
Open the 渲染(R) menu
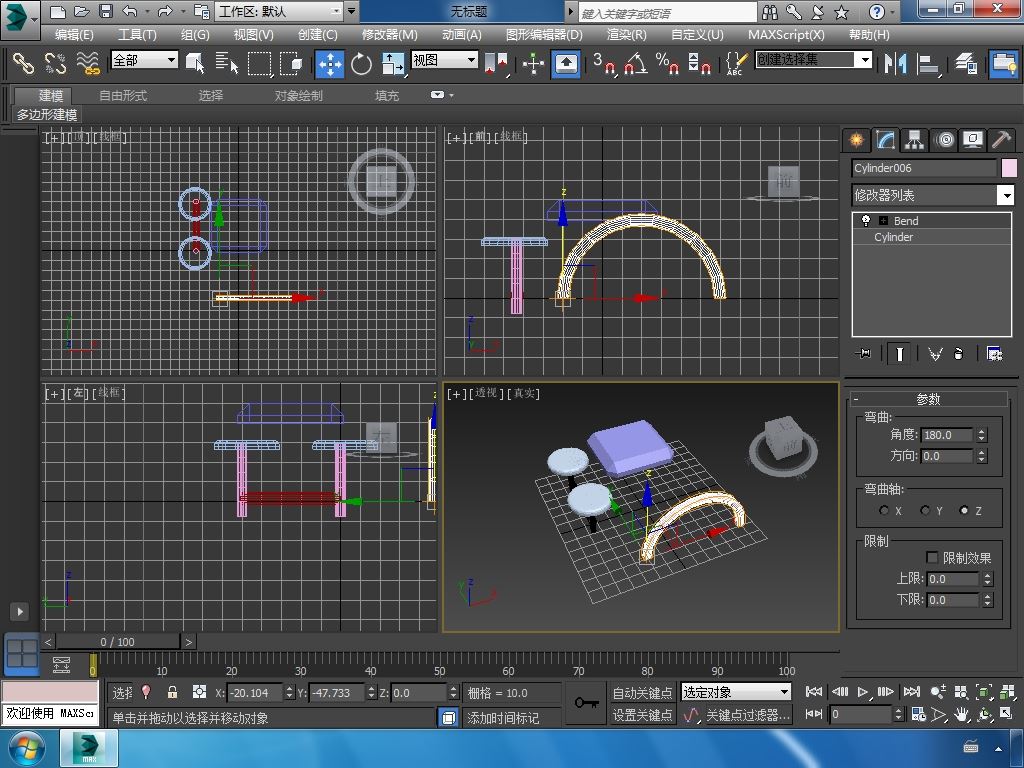click(626, 34)
